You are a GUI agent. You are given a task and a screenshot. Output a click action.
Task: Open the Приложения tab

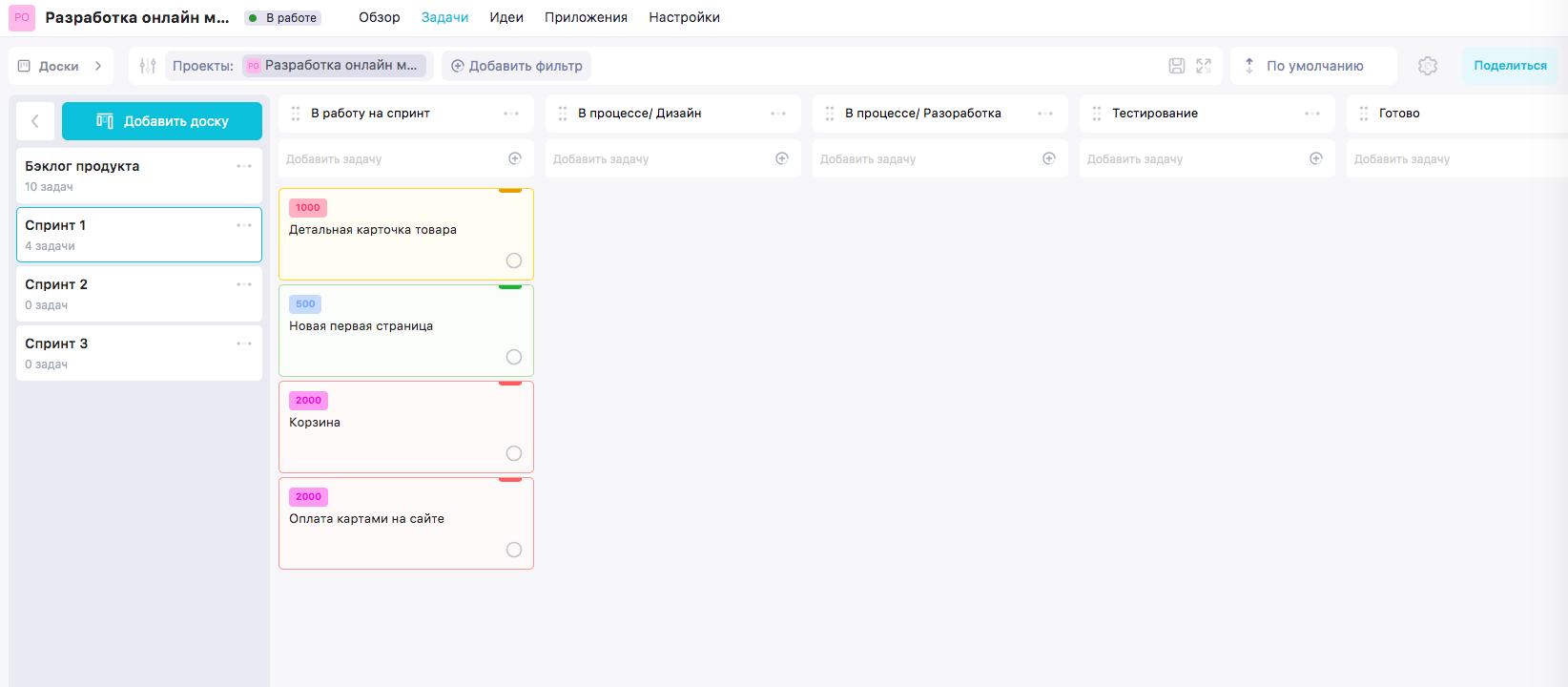coord(587,17)
